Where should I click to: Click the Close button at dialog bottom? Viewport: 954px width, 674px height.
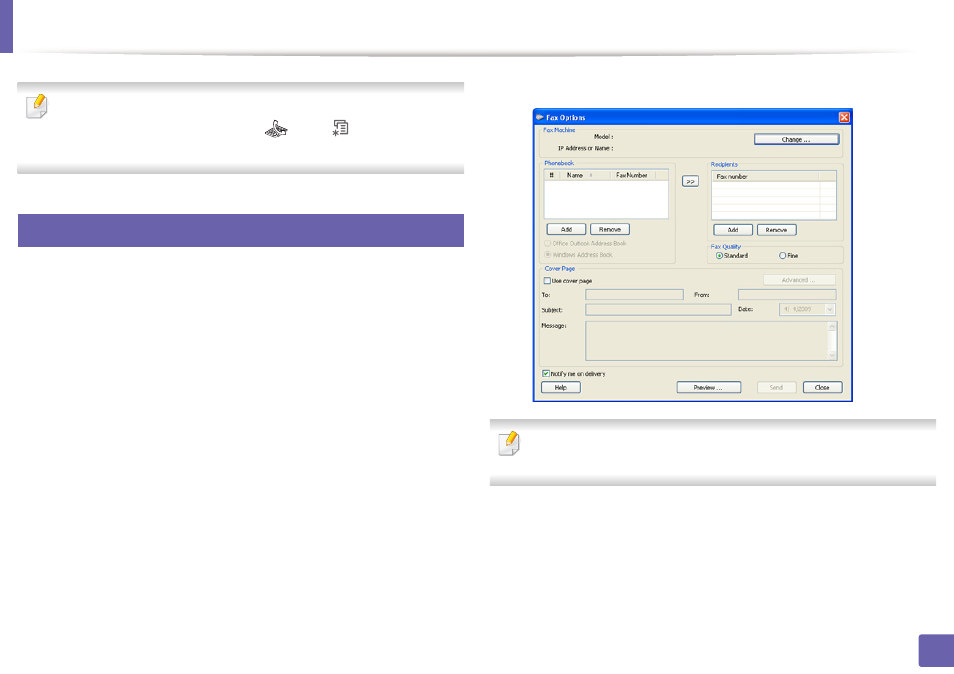(822, 387)
